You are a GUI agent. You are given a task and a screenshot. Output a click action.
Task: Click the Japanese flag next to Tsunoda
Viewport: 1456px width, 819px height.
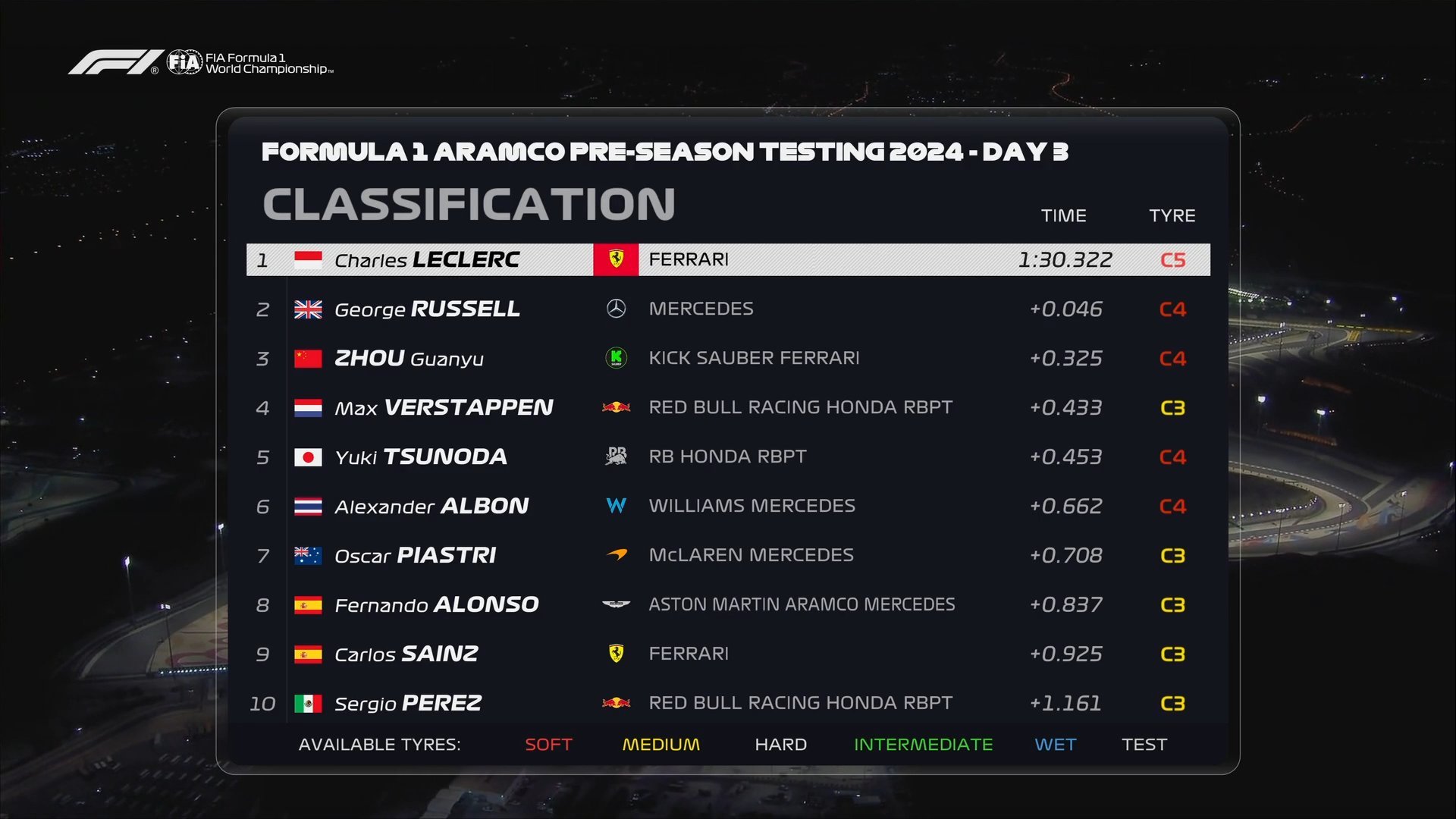pos(308,457)
